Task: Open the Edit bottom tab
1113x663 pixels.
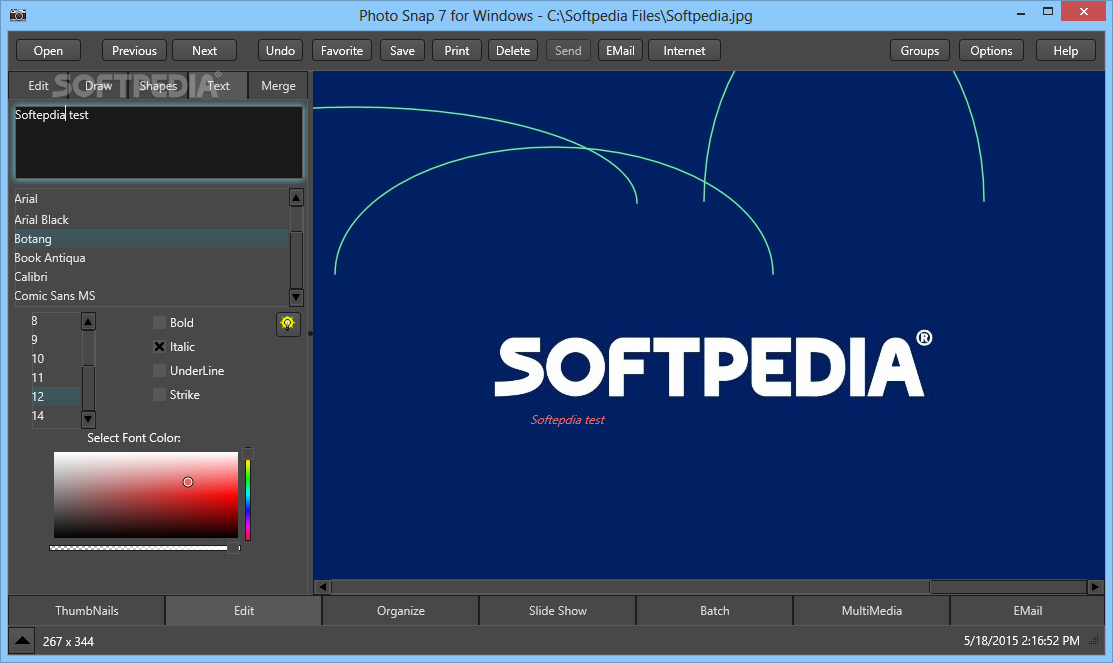Action: (x=243, y=610)
